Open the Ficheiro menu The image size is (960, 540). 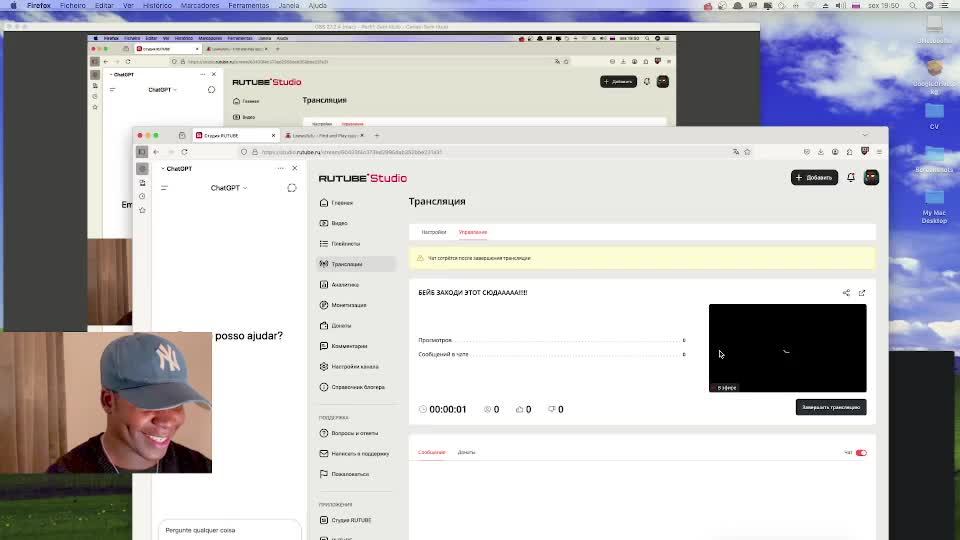click(73, 6)
